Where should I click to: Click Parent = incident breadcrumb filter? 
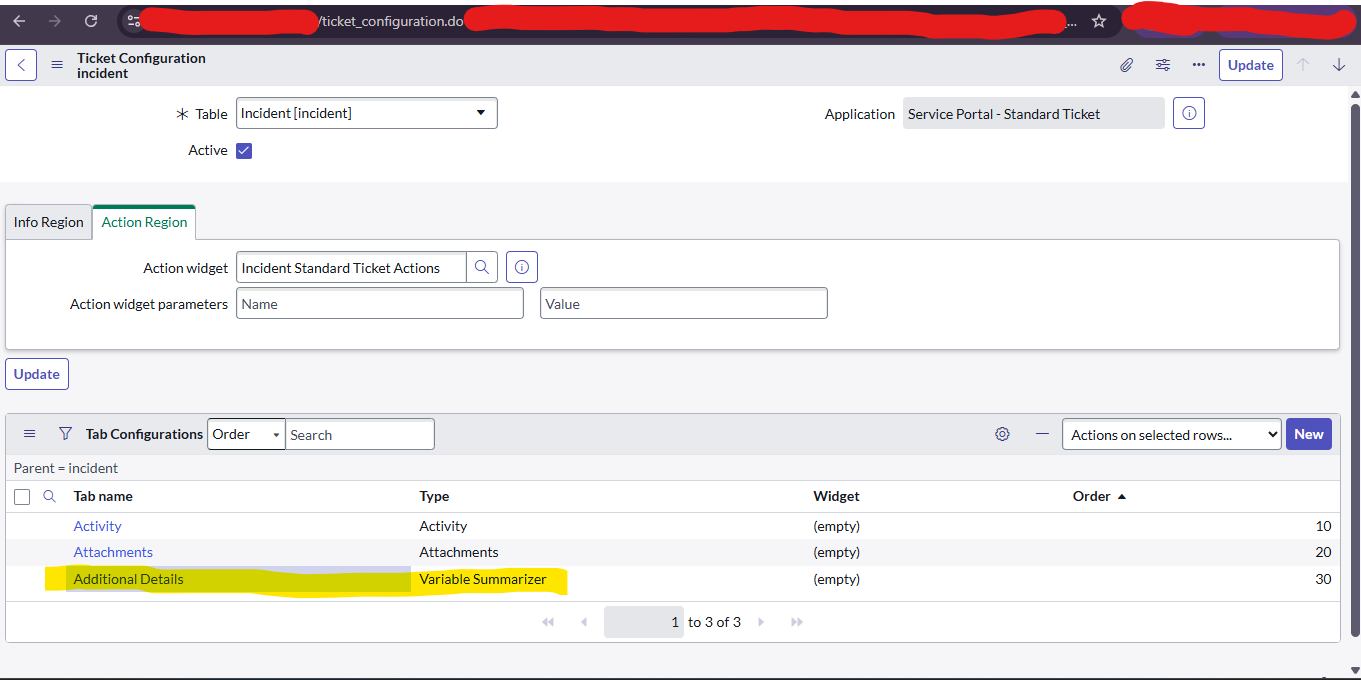click(66, 468)
